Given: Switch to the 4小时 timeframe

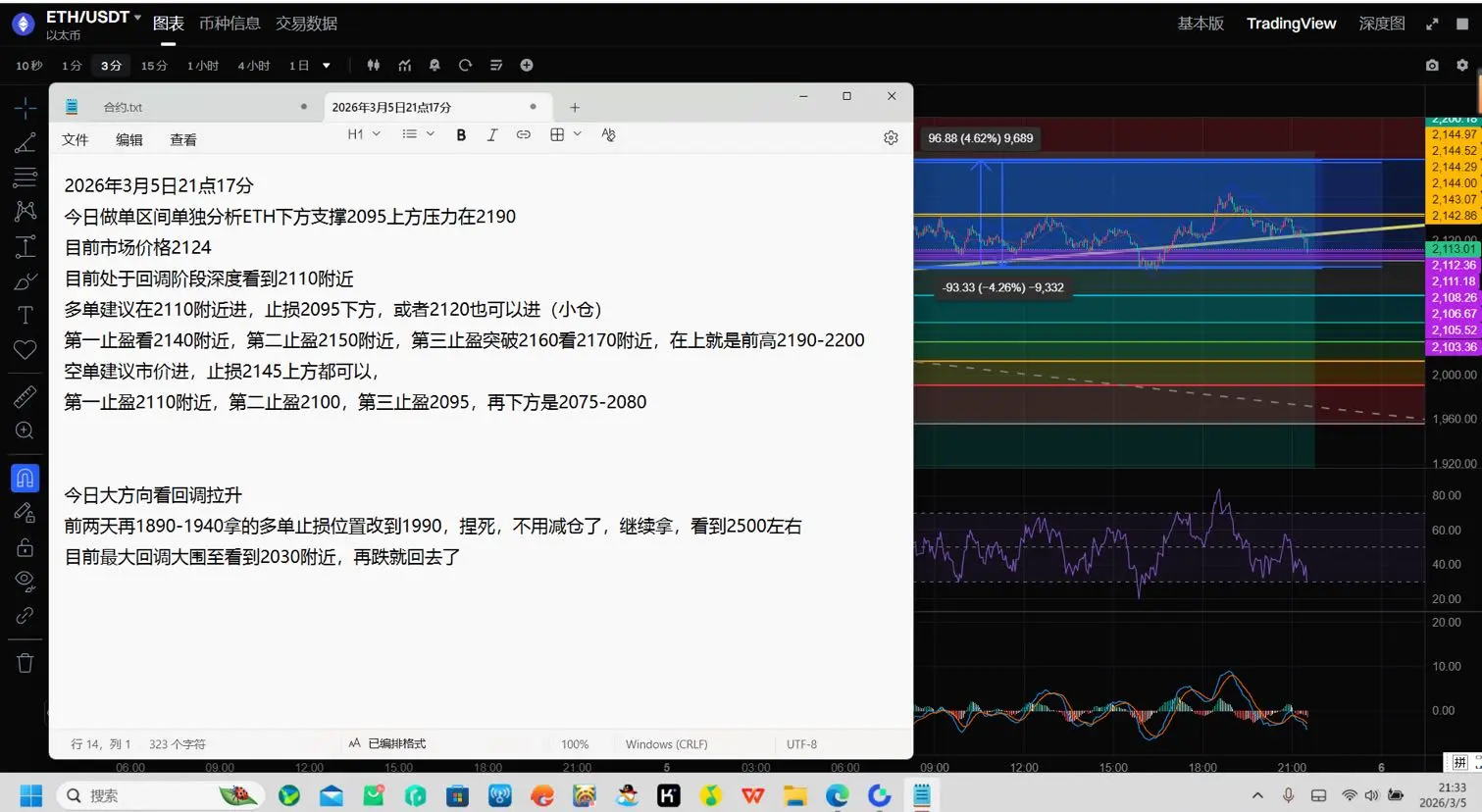Looking at the screenshot, I should [254, 66].
